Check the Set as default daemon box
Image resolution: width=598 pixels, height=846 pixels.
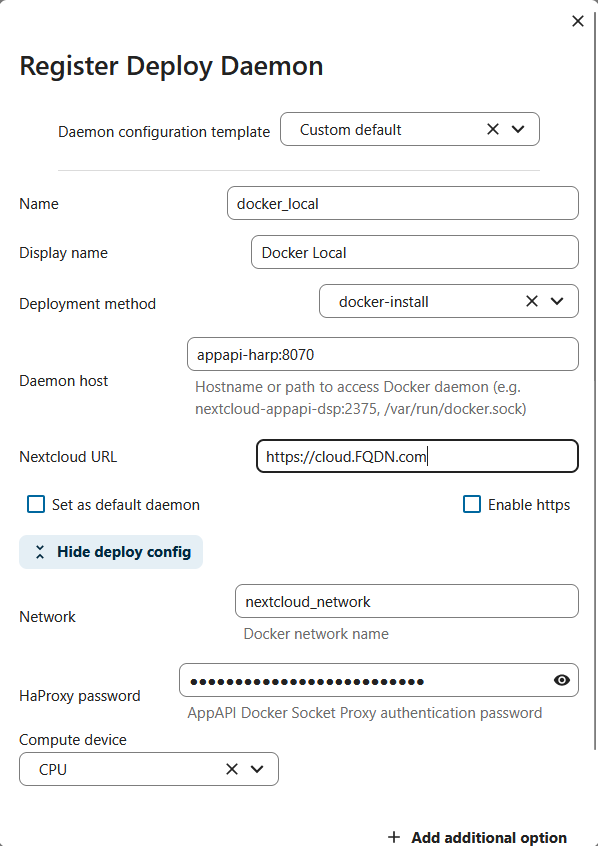point(36,504)
